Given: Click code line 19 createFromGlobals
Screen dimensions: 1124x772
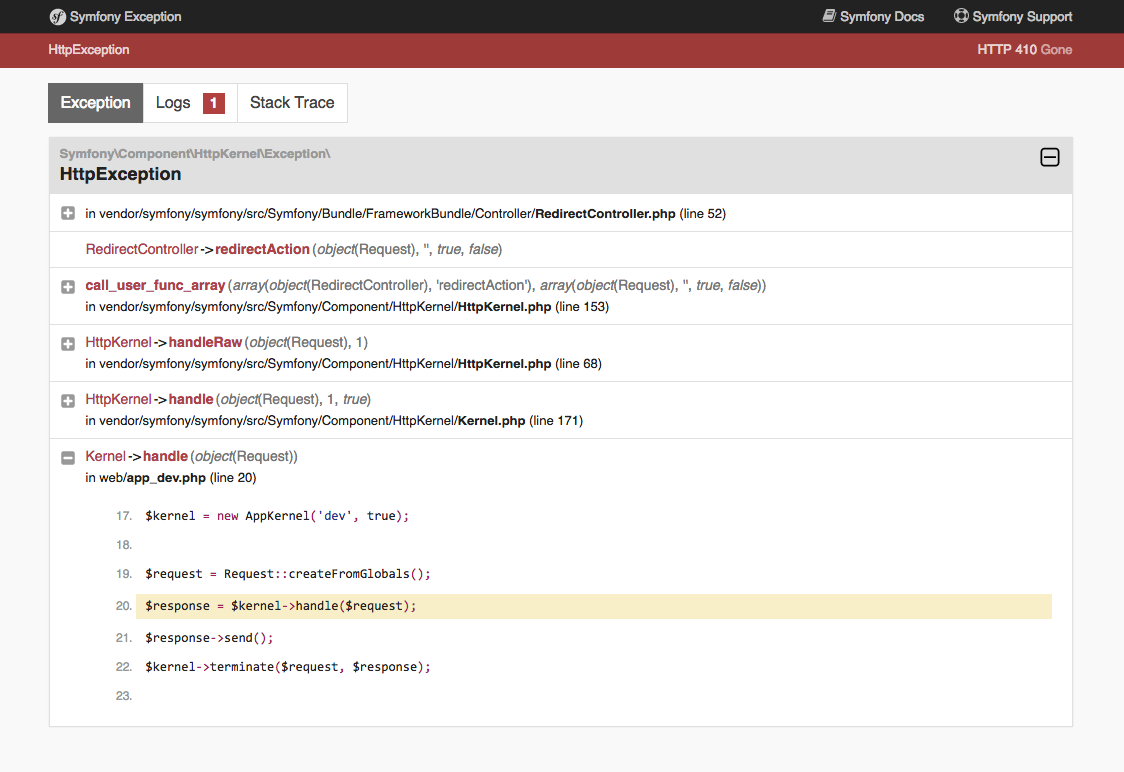Looking at the screenshot, I should click(287, 574).
